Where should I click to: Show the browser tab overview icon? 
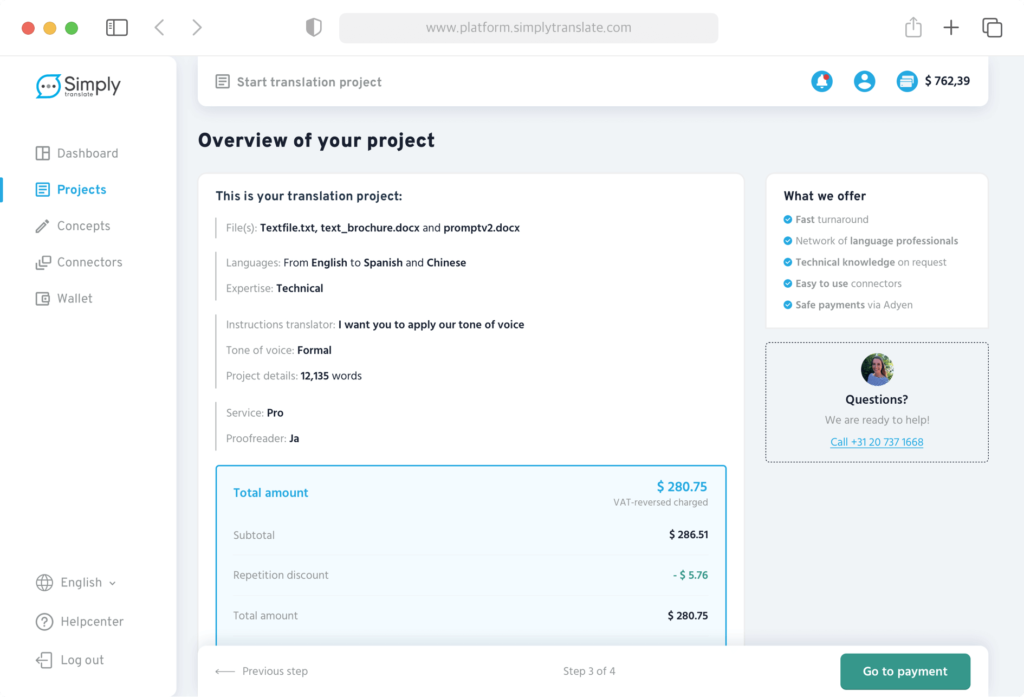(x=992, y=28)
